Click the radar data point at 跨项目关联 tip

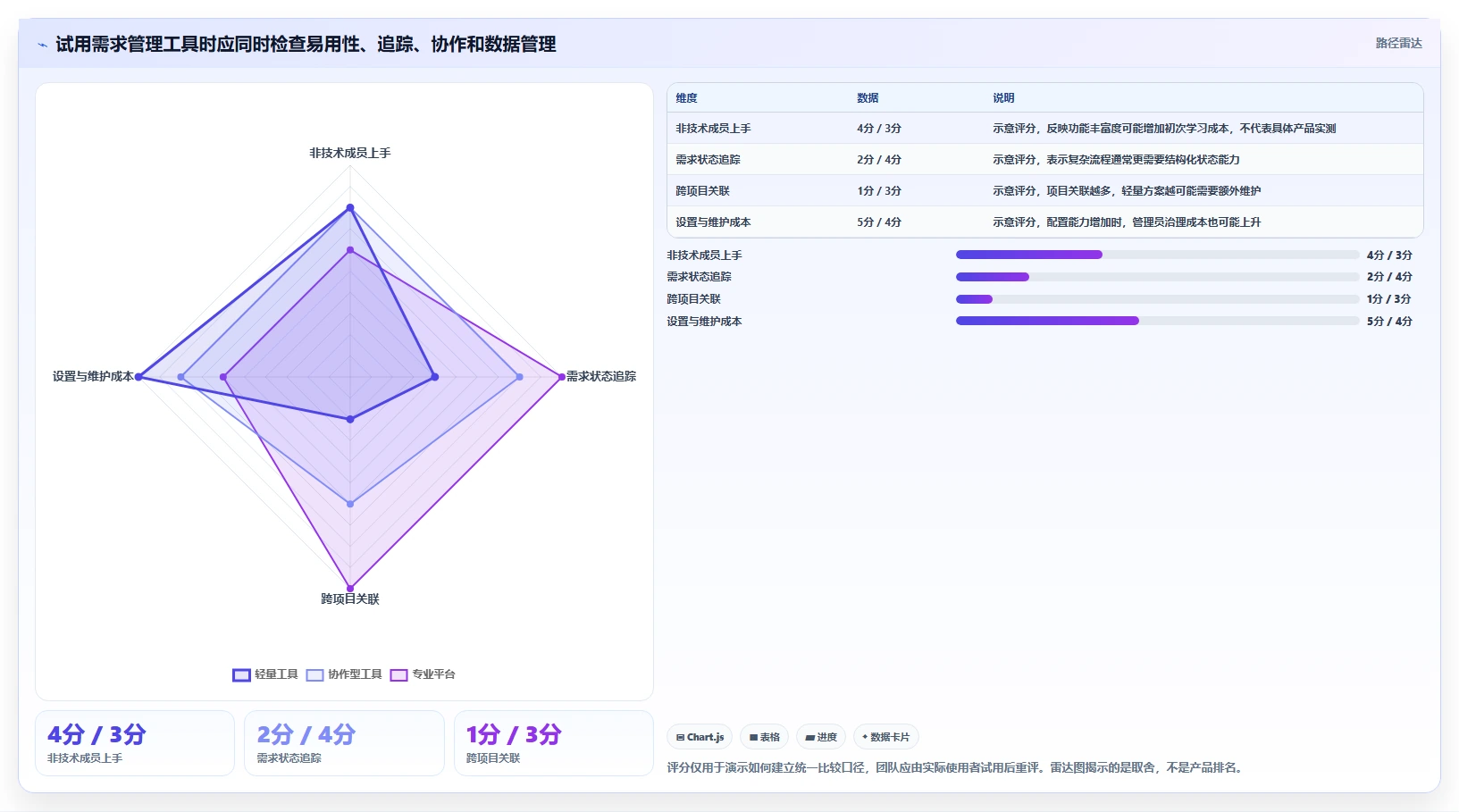(x=350, y=589)
